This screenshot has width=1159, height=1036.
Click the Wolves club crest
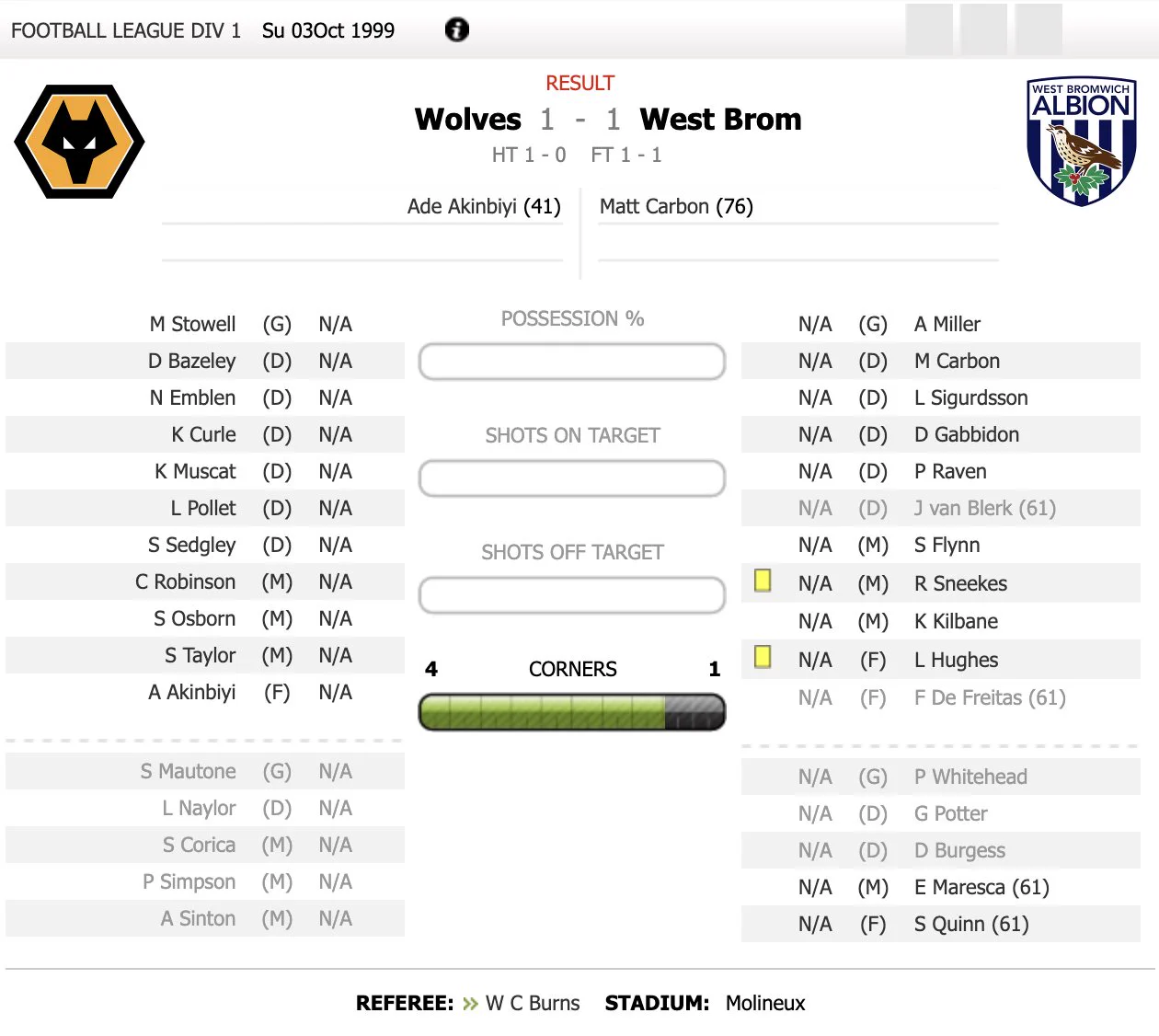click(x=79, y=142)
